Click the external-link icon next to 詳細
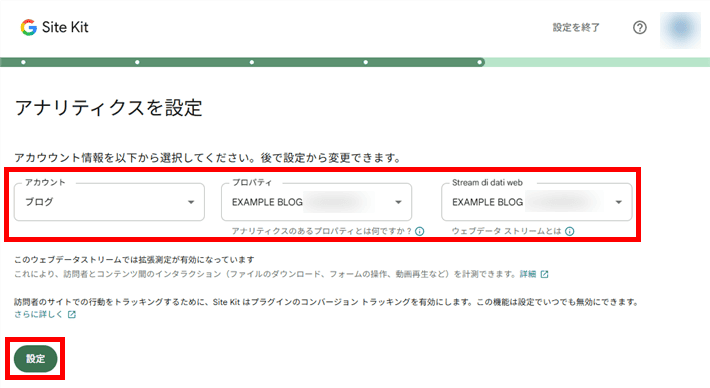Image resolution: width=710 pixels, height=388 pixels. point(544,274)
